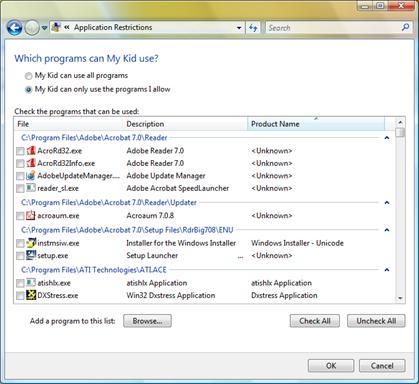The width and height of the screenshot is (419, 384).
Task: Check the AcroRd32.exe checkbox
Action: pos(20,151)
